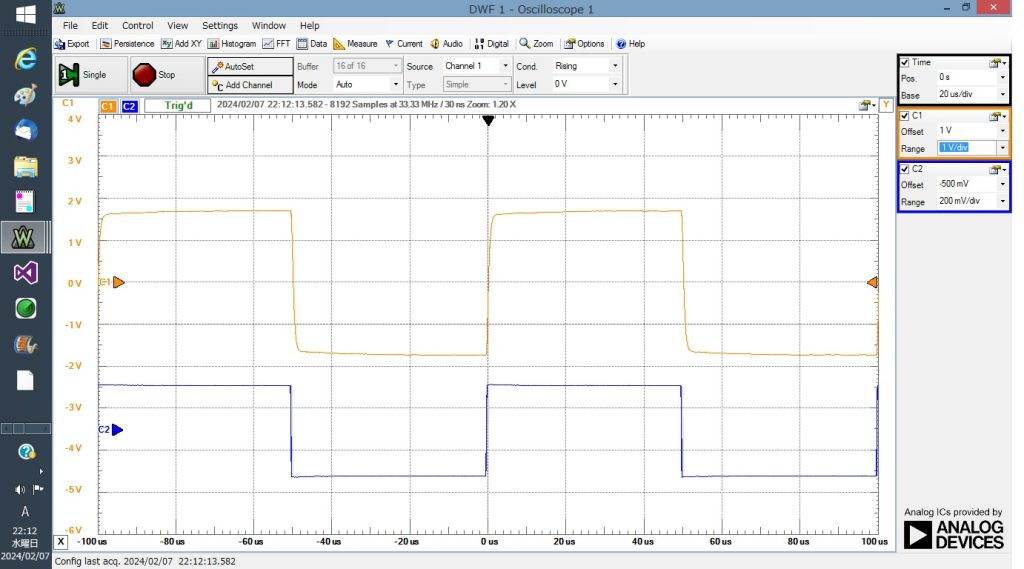
Task: Open the Settings menu
Action: 219,25
